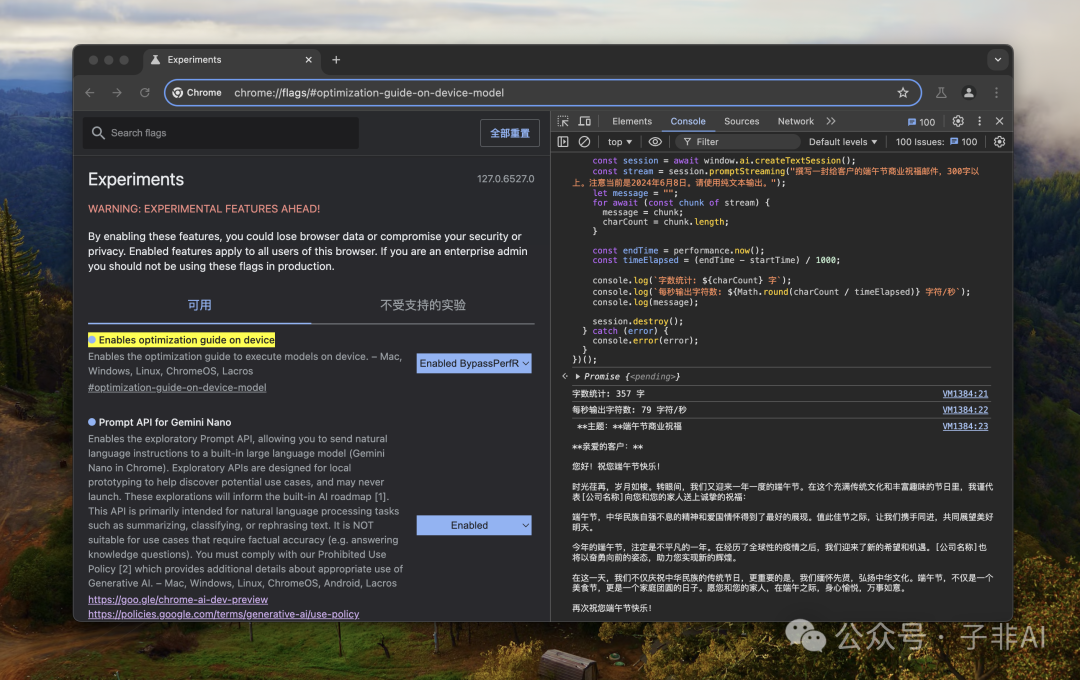Viewport: 1080px width, 680px height.
Task: Open the #optimization-guide-on-device-model link
Action: point(177,387)
